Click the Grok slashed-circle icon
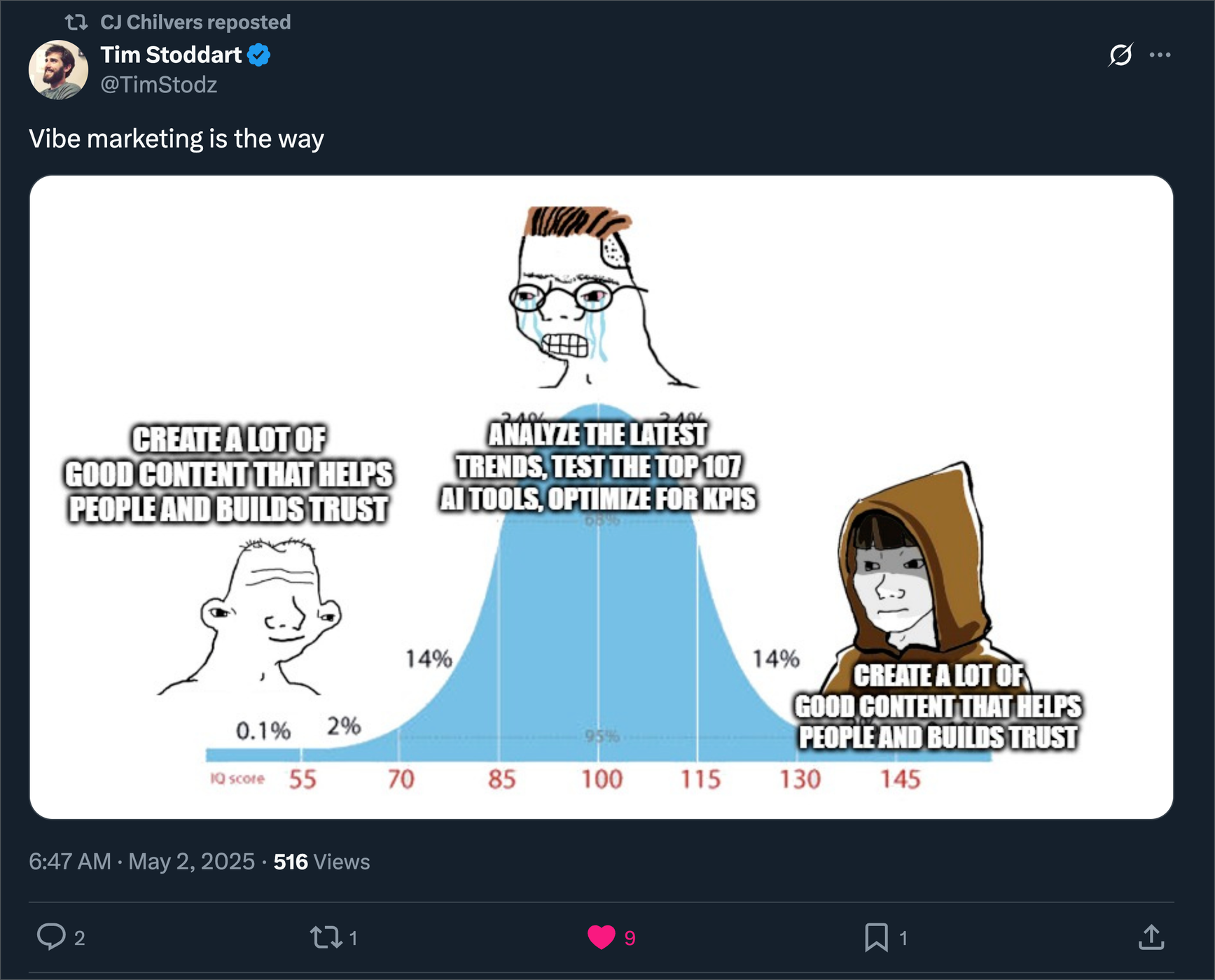This screenshot has height=980, width=1215. 1120,55
